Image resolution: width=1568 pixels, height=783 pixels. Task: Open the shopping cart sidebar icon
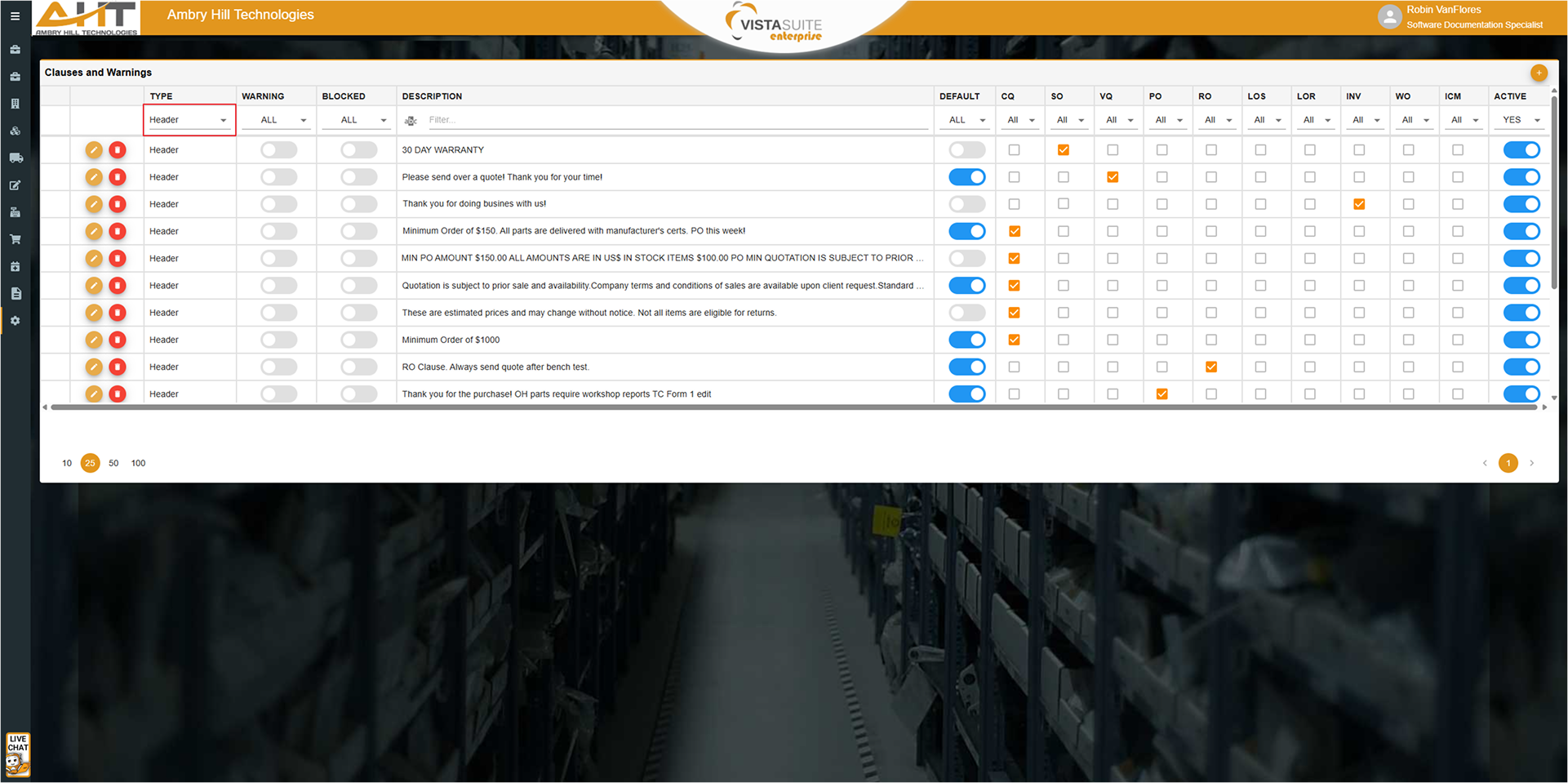[15, 239]
